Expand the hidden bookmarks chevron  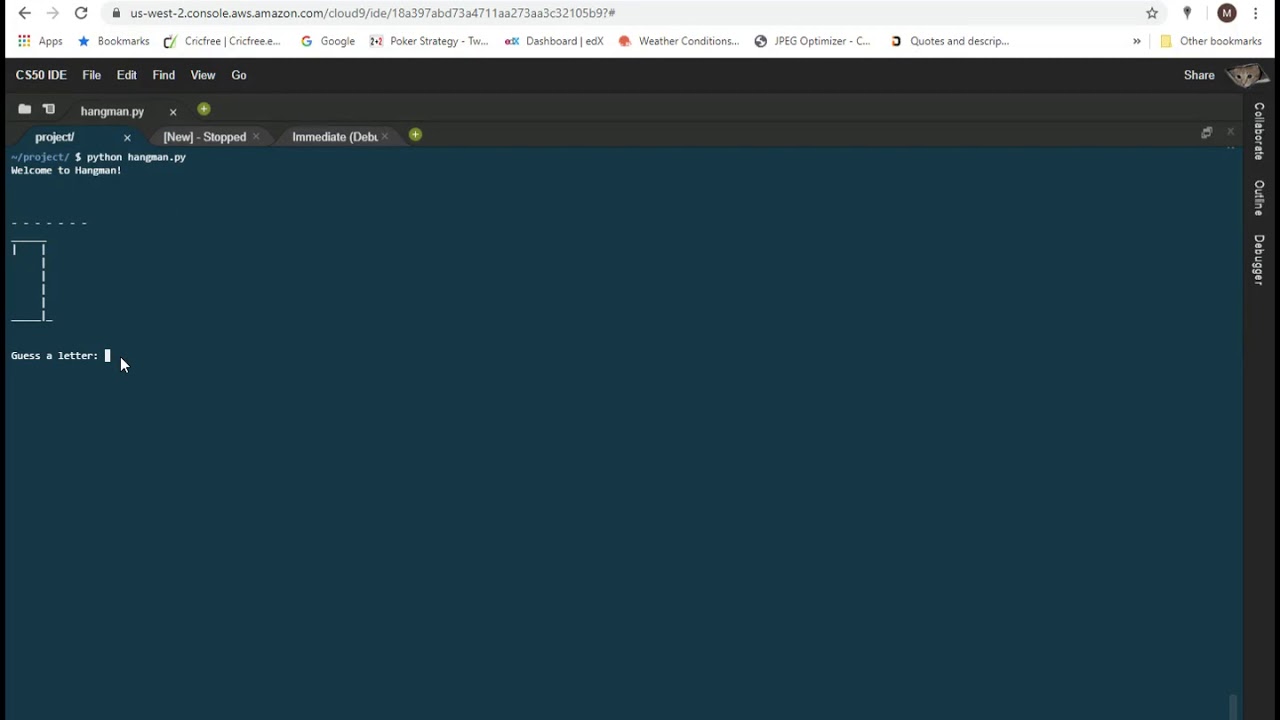point(1136,41)
